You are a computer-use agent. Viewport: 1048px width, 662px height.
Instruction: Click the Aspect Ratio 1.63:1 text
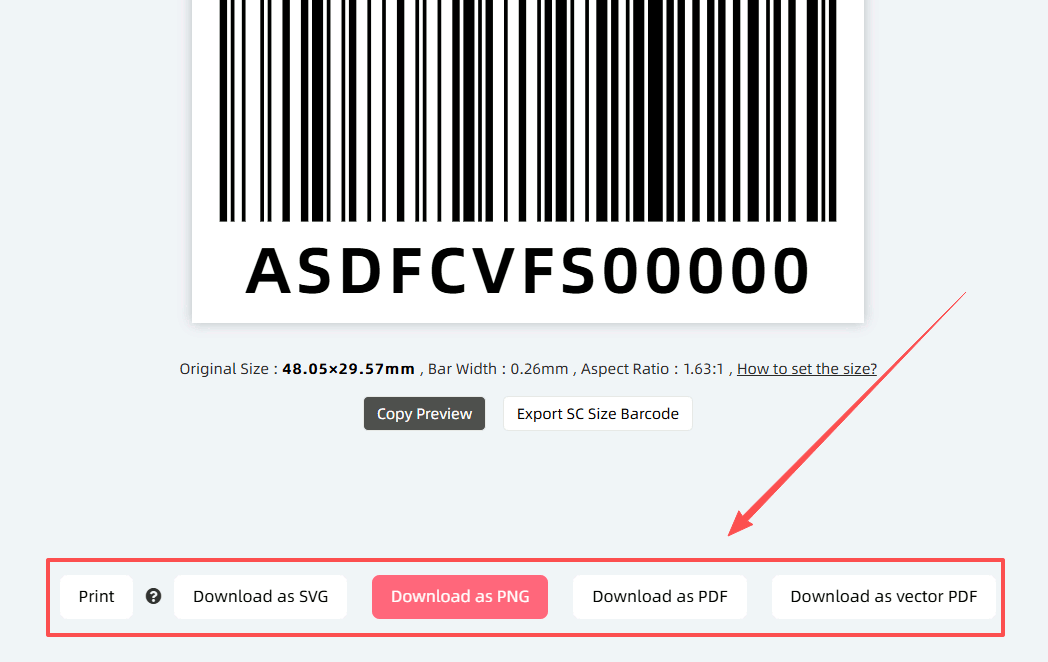pyautogui.click(x=652, y=369)
